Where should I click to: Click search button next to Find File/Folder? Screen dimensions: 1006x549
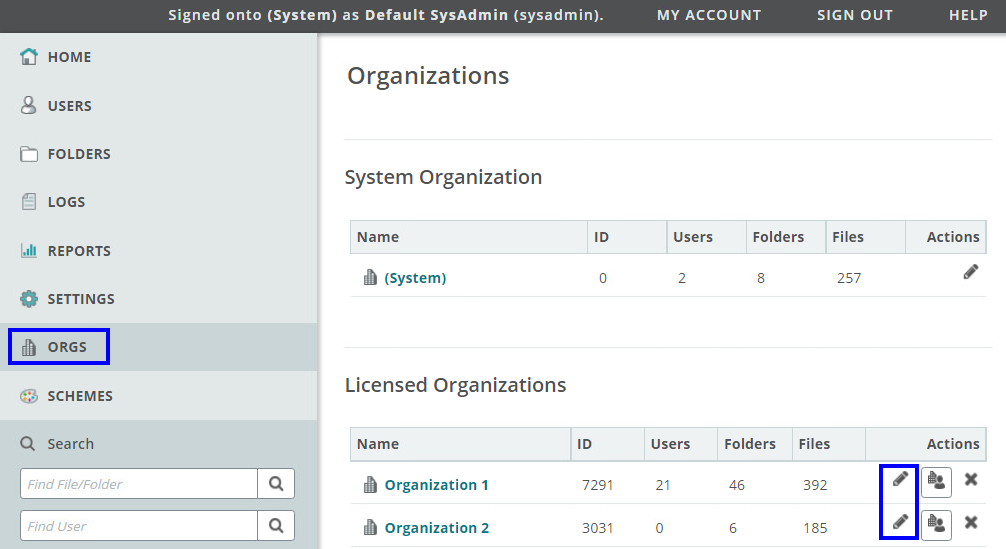point(276,484)
